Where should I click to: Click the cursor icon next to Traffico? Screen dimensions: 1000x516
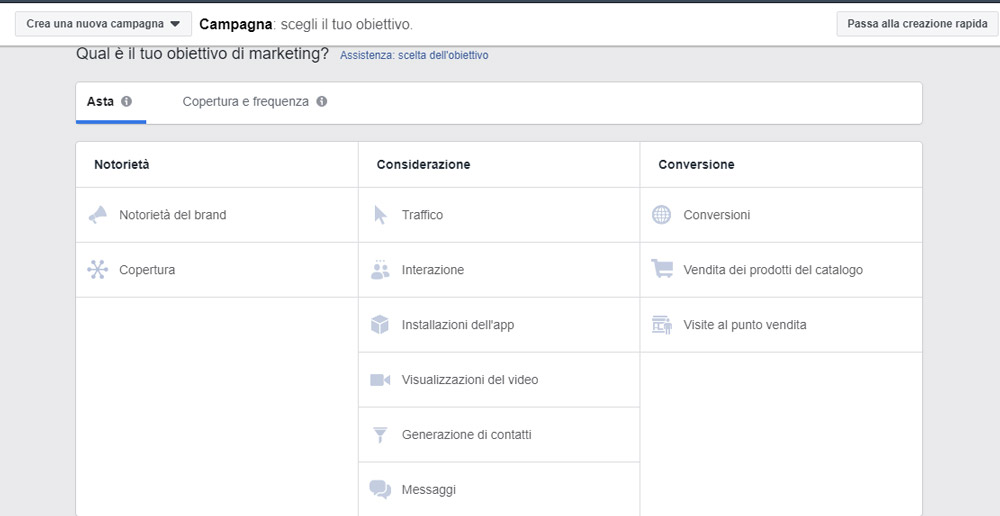click(x=380, y=215)
